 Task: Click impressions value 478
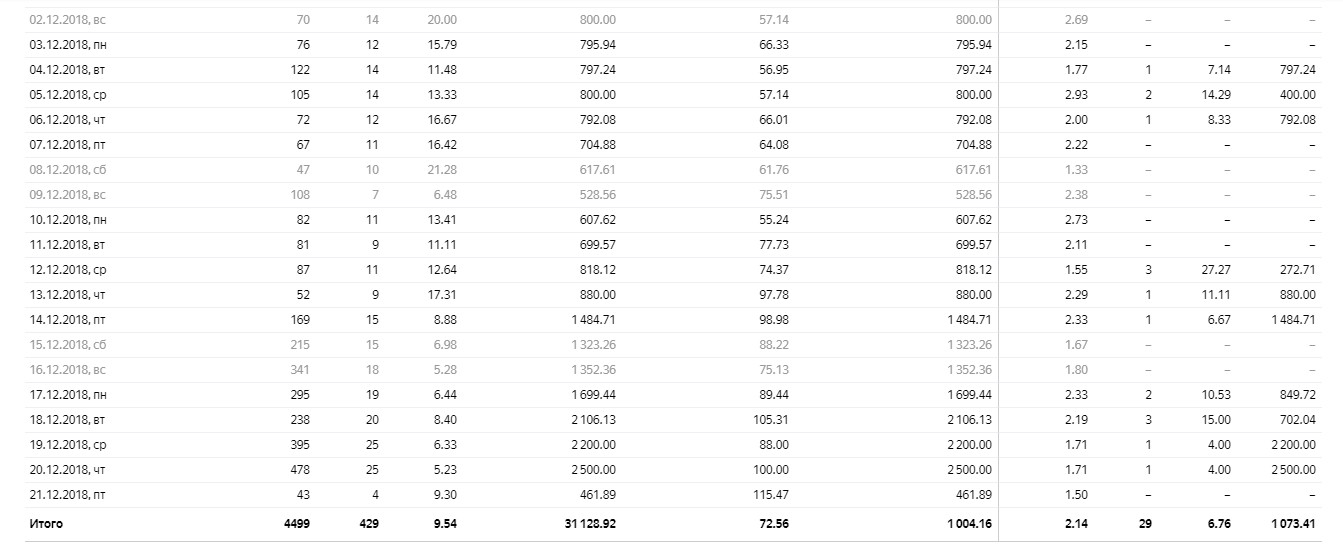[299, 470]
